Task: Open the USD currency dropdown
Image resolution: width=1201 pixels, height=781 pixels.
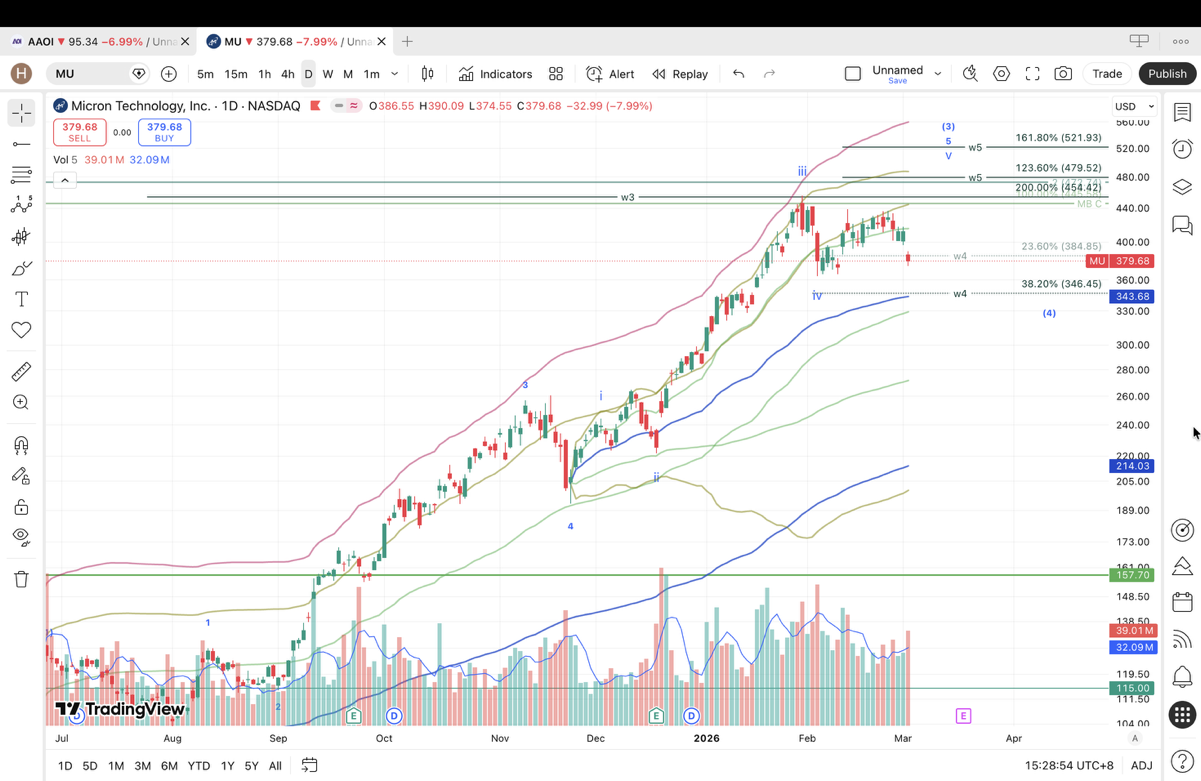Action: click(1134, 106)
